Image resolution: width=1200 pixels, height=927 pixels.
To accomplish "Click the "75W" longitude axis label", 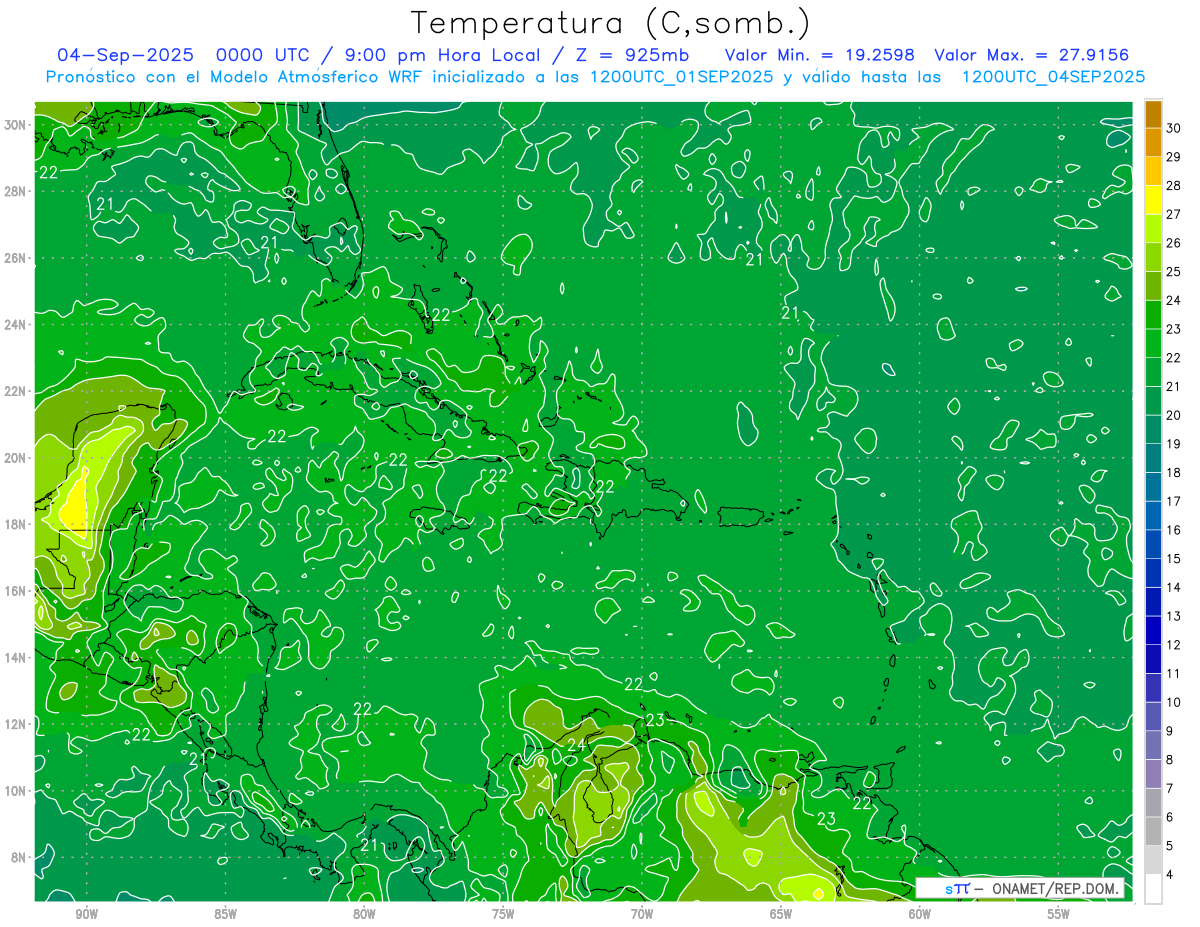I will (503, 914).
